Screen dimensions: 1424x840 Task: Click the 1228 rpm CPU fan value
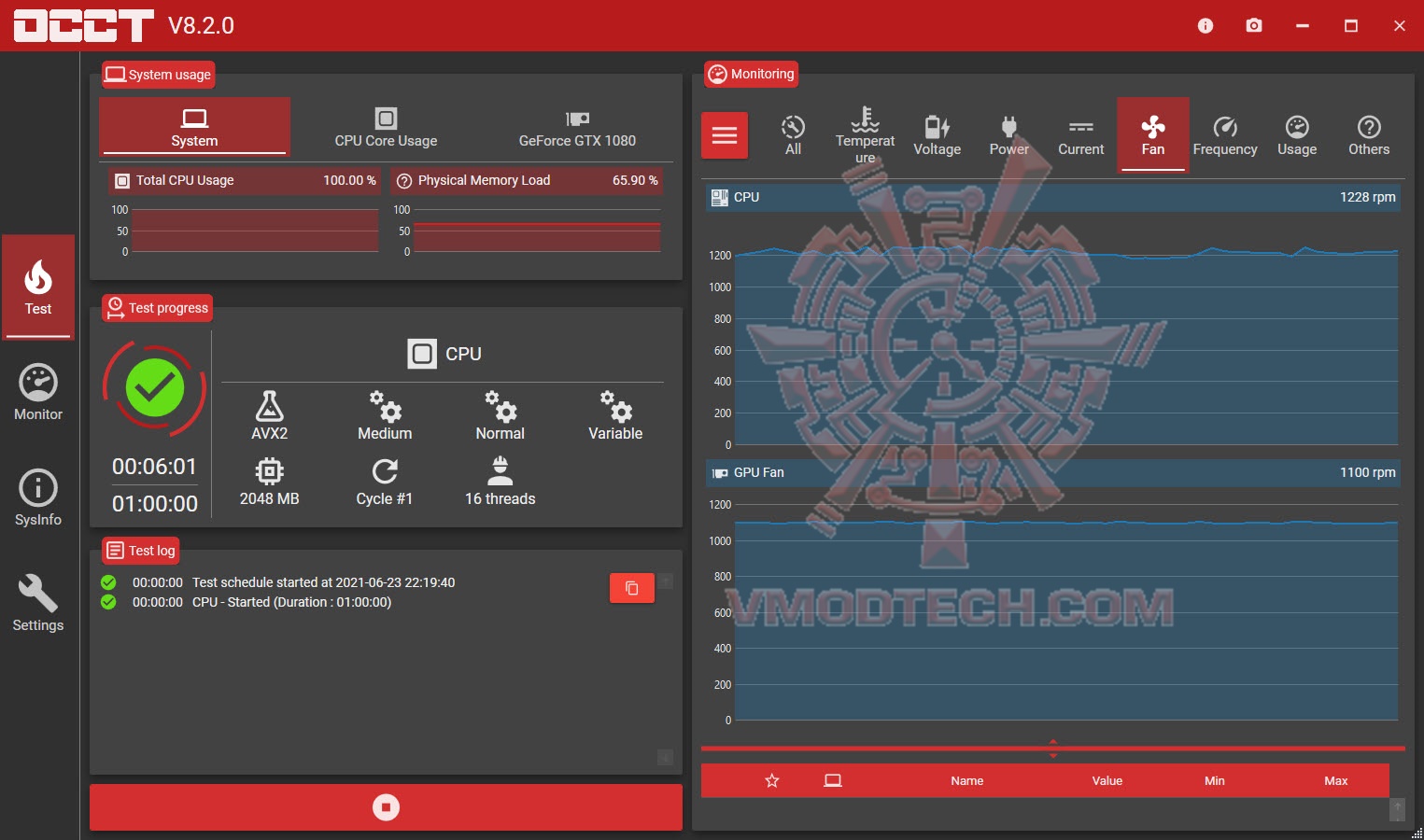(x=1368, y=197)
